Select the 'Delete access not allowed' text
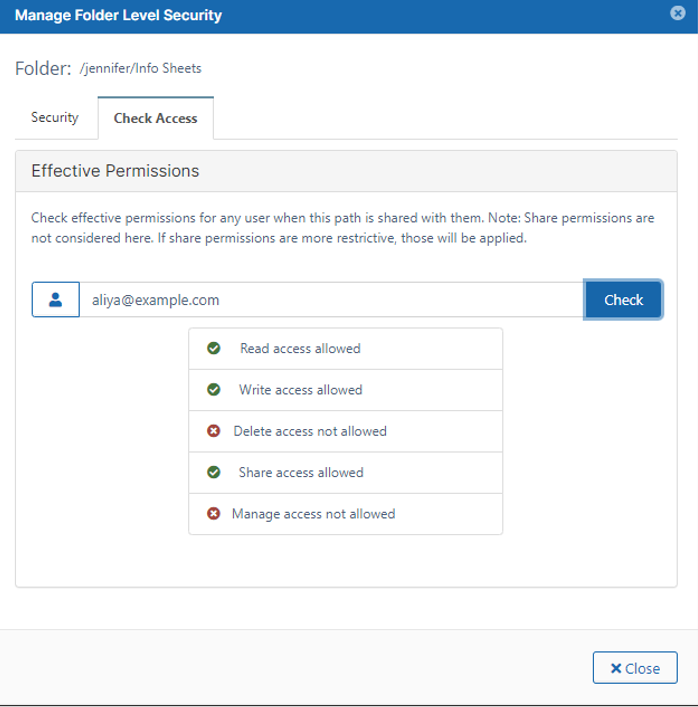Image resolution: width=698 pixels, height=707 pixels. [310, 431]
